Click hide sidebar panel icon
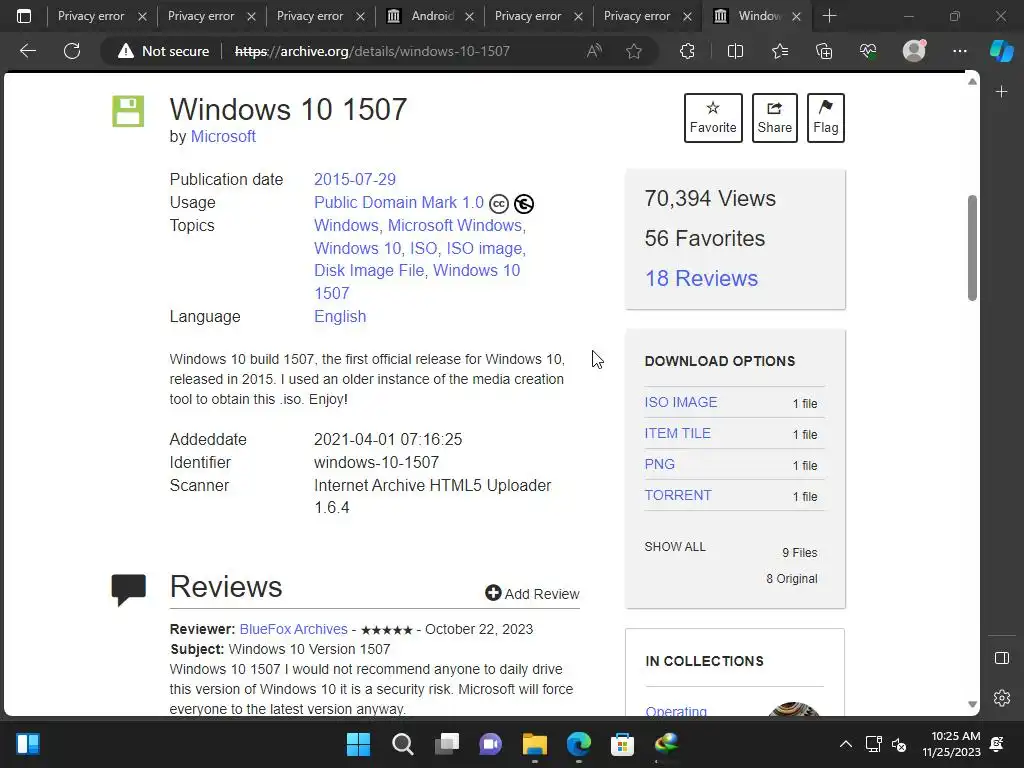The image size is (1024, 768). pos(1002,658)
